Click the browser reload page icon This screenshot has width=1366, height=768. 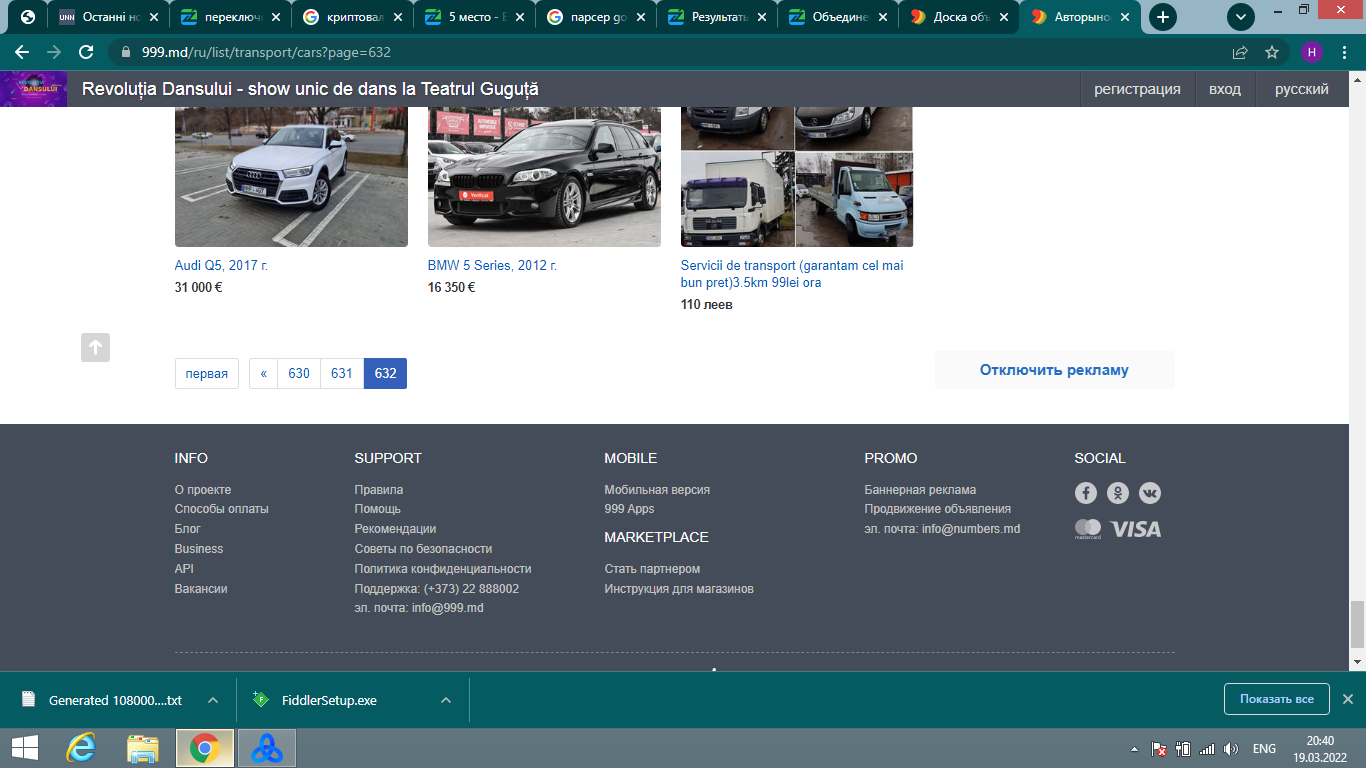(x=86, y=52)
